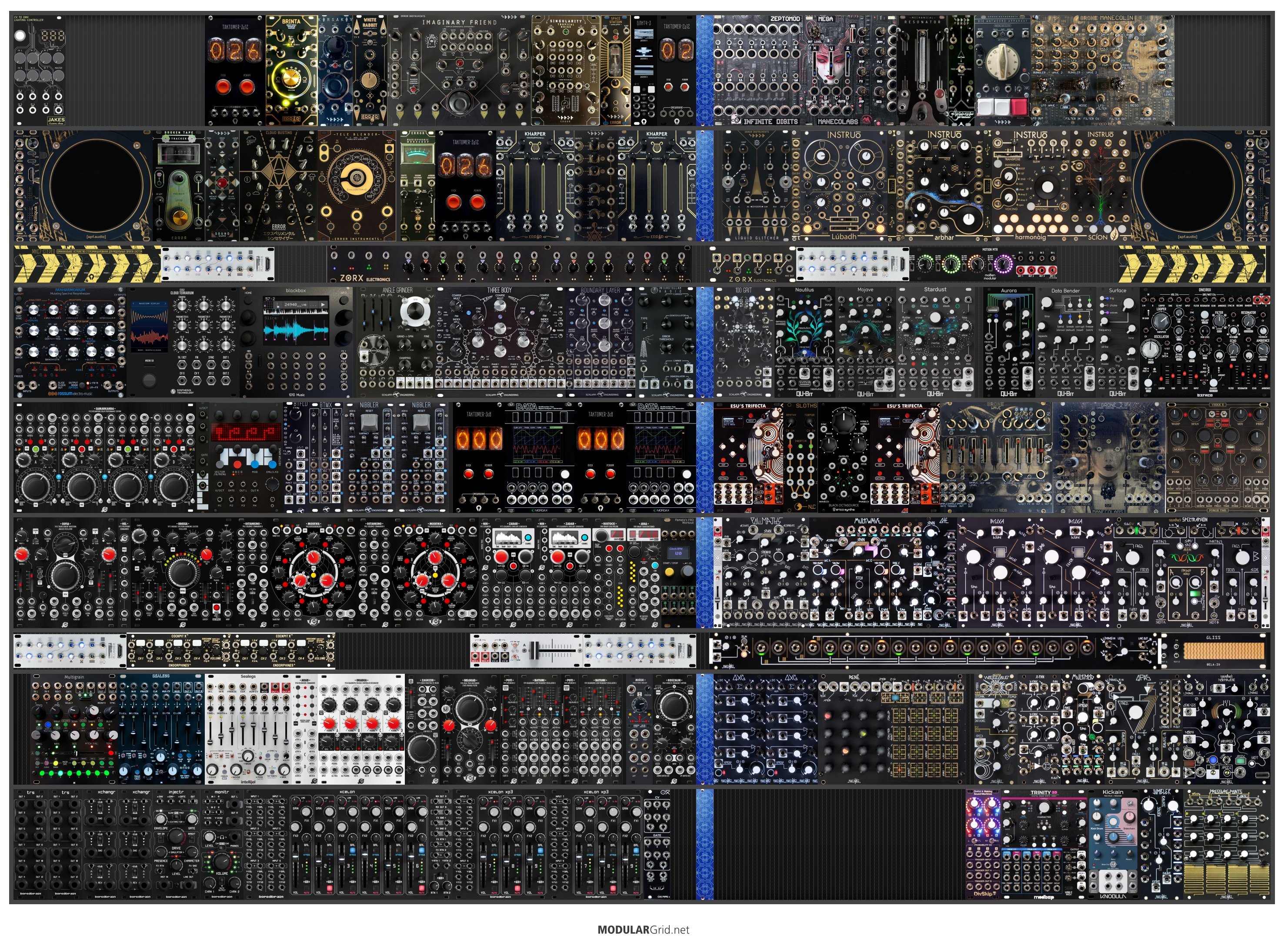Open the Interstellar Radio module
This screenshot has width=1288, height=939.
pos(666,342)
